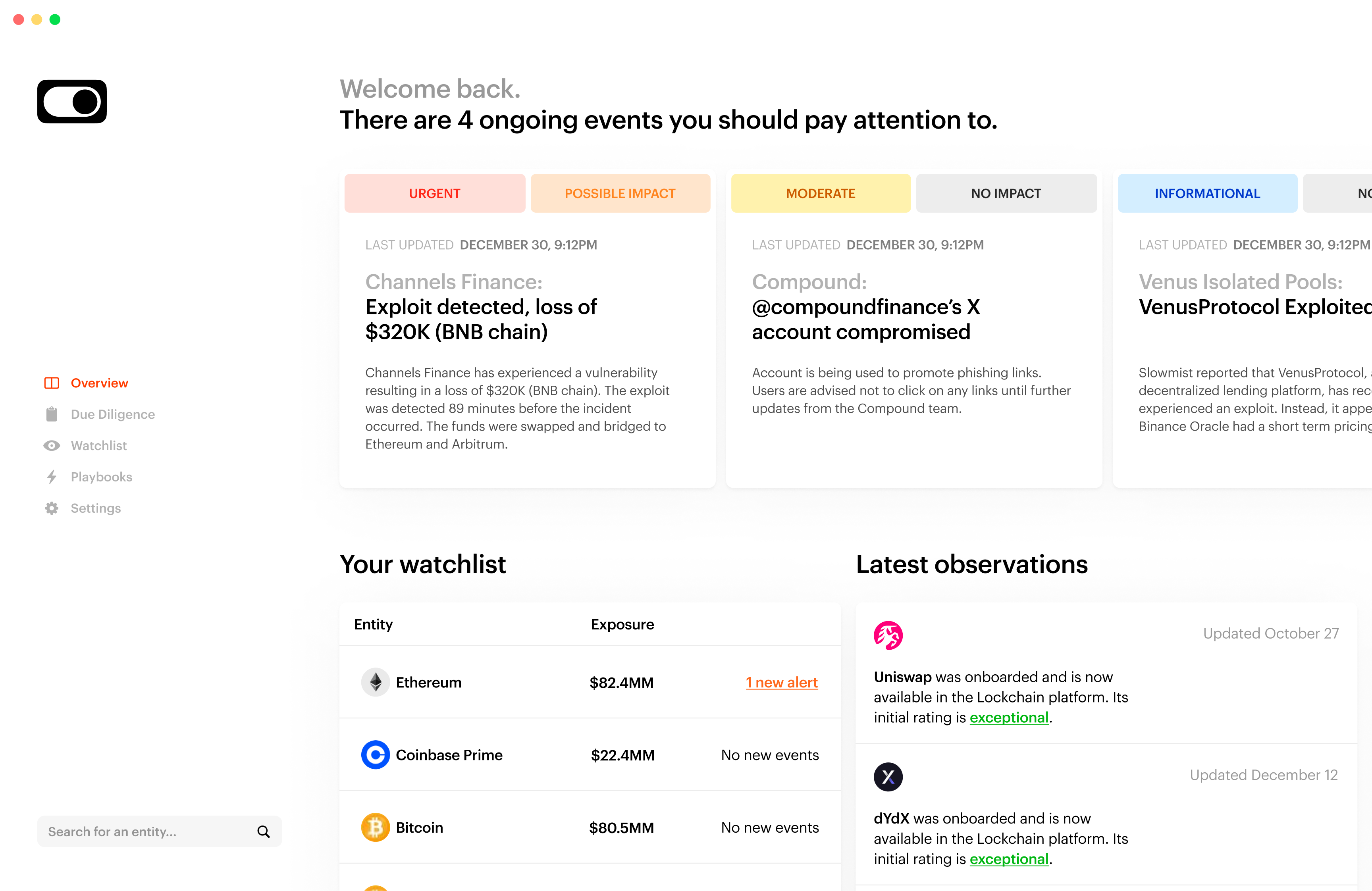Select the MODERATE severity badge
The image size is (1372, 891).
point(821,194)
